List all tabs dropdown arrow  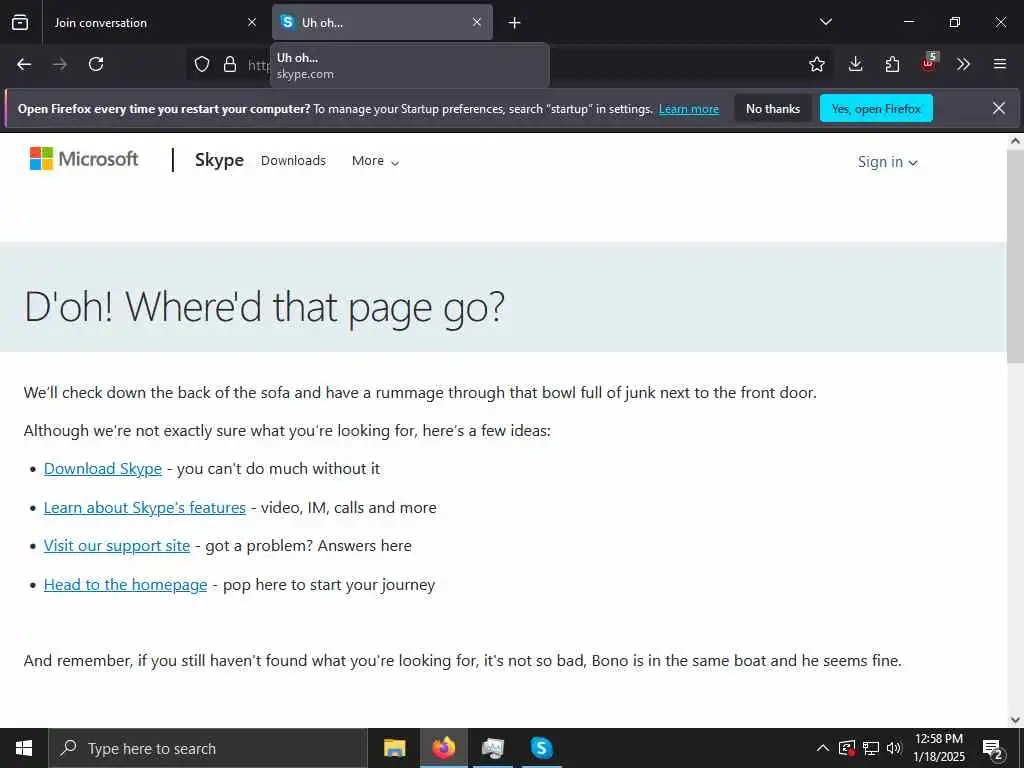point(825,22)
